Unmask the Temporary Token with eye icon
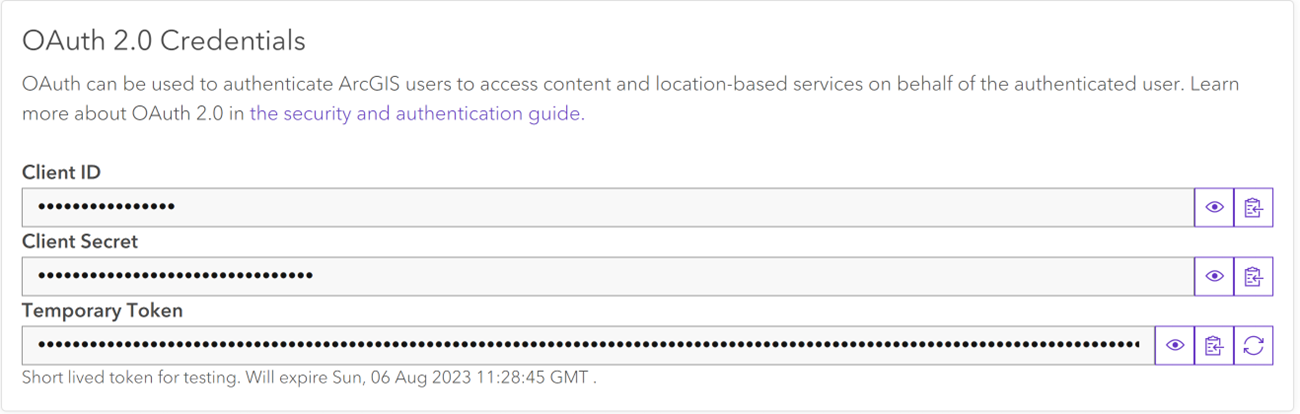The height and width of the screenshot is (414, 1300). pyautogui.click(x=1175, y=345)
